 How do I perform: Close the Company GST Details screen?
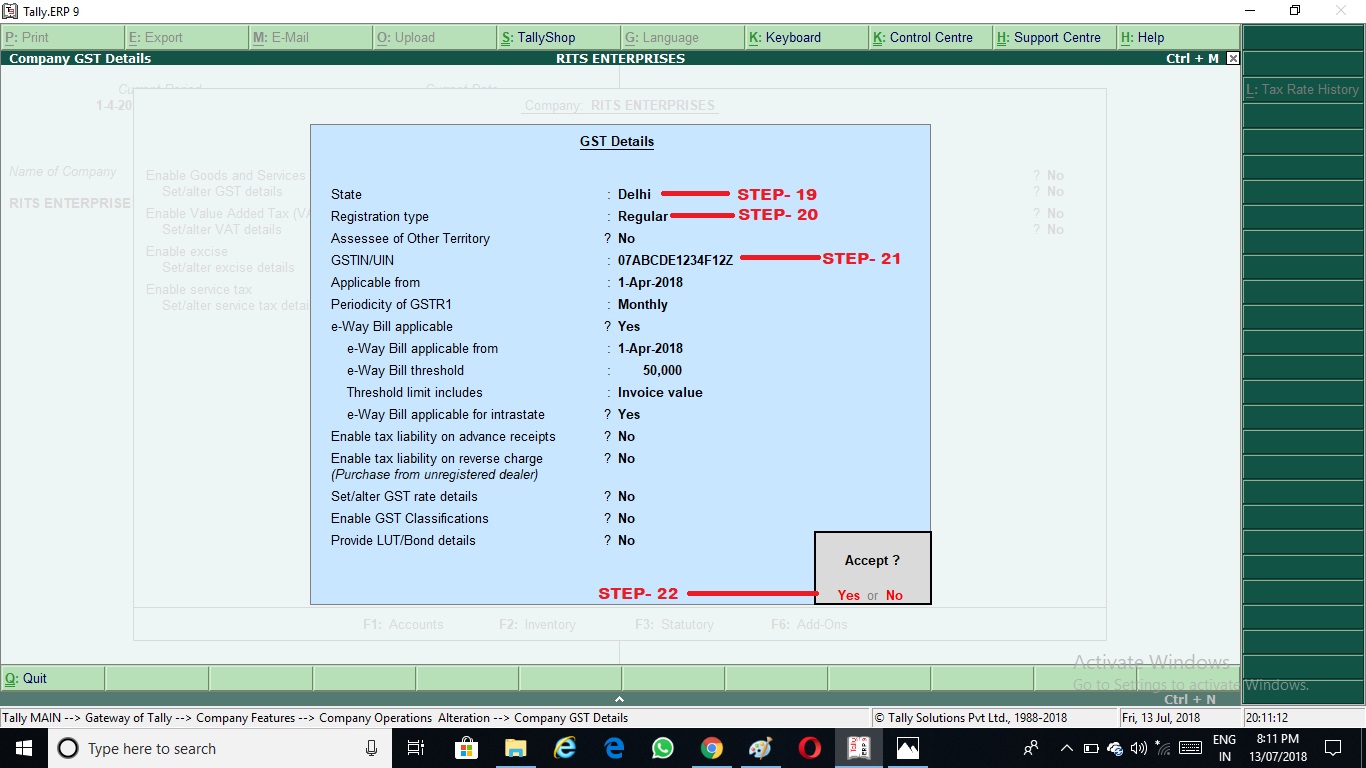point(1233,59)
